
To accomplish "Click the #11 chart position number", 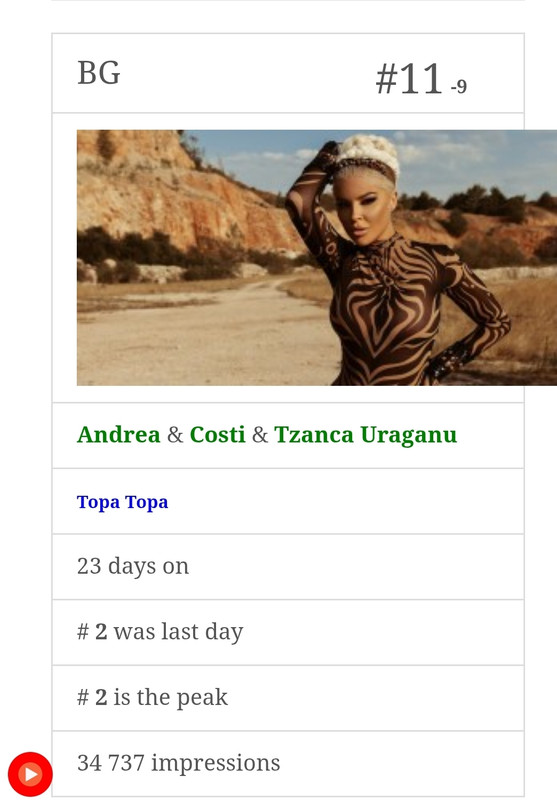I will [409, 79].
